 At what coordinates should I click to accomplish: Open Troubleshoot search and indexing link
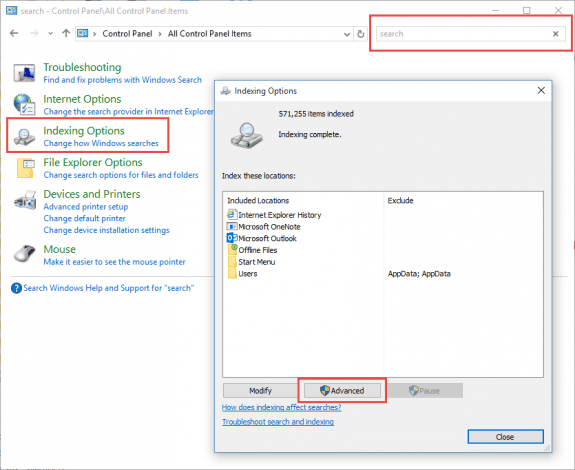click(278, 422)
